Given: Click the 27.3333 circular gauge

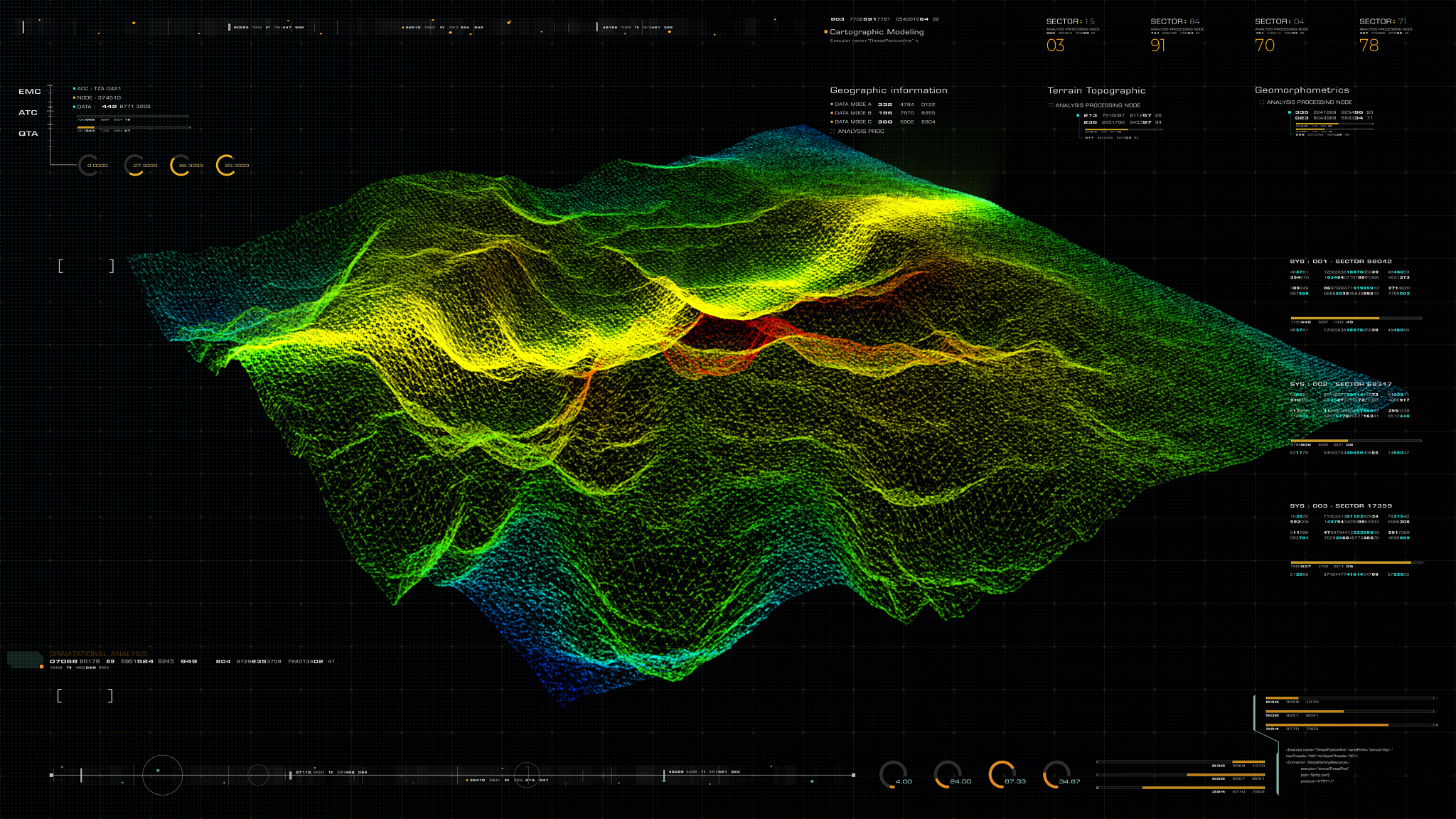Looking at the screenshot, I should pos(134,166).
